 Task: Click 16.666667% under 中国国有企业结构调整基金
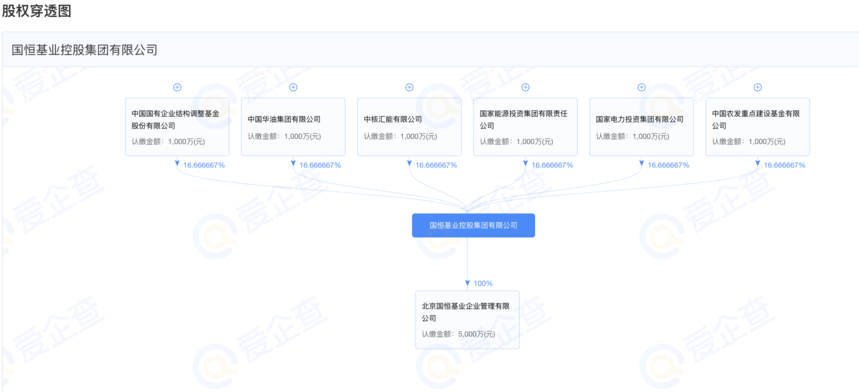coord(204,165)
